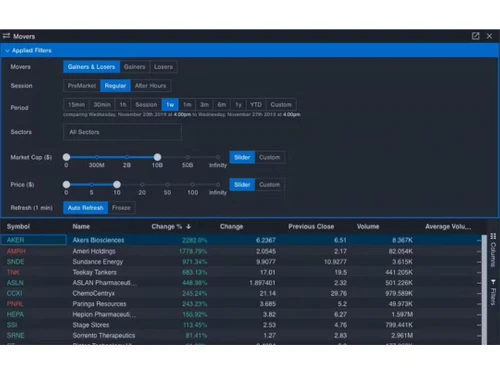
Task: Sort by the Change column header
Action: pos(231,226)
